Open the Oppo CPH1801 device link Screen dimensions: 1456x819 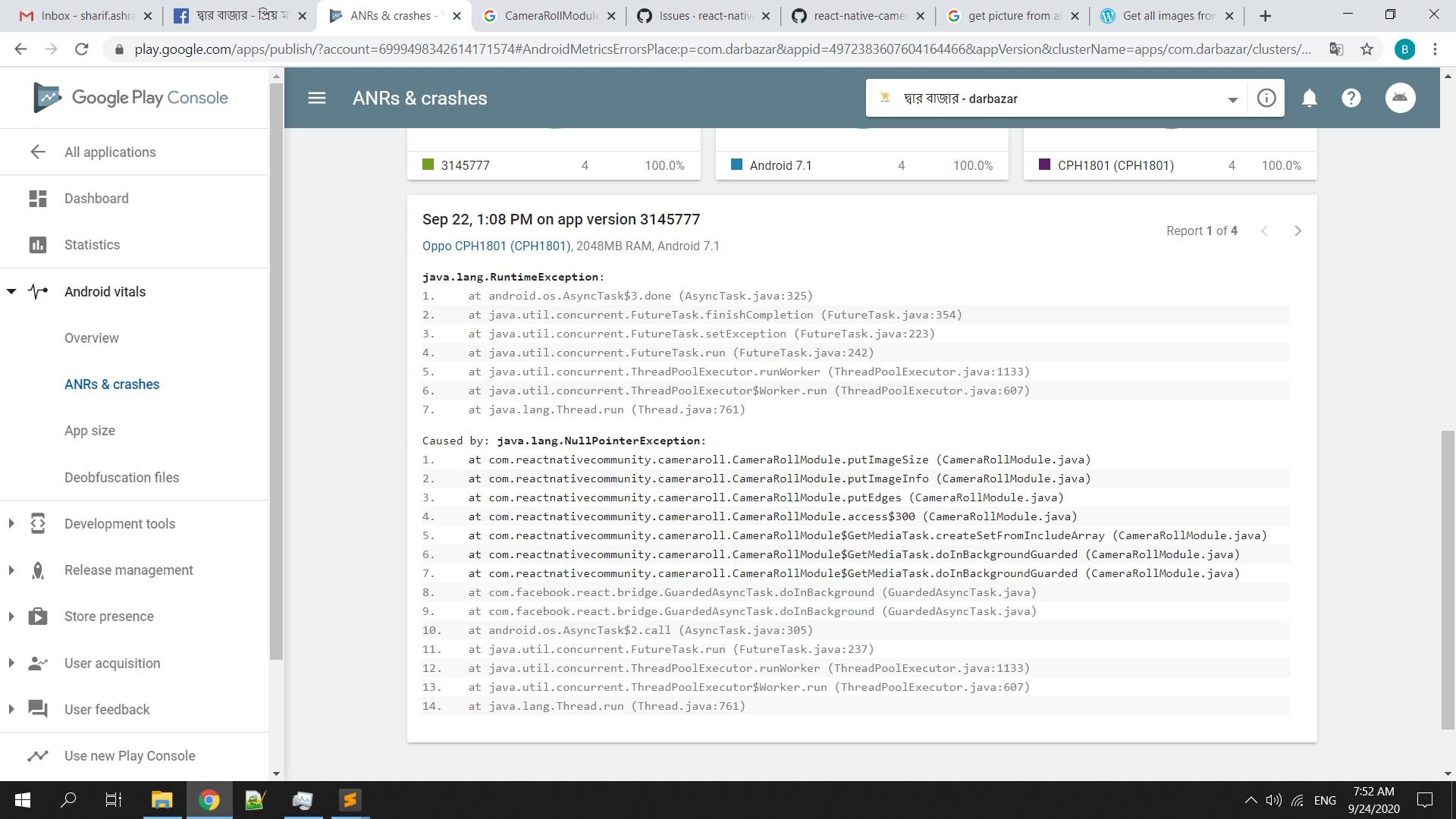pyautogui.click(x=496, y=246)
